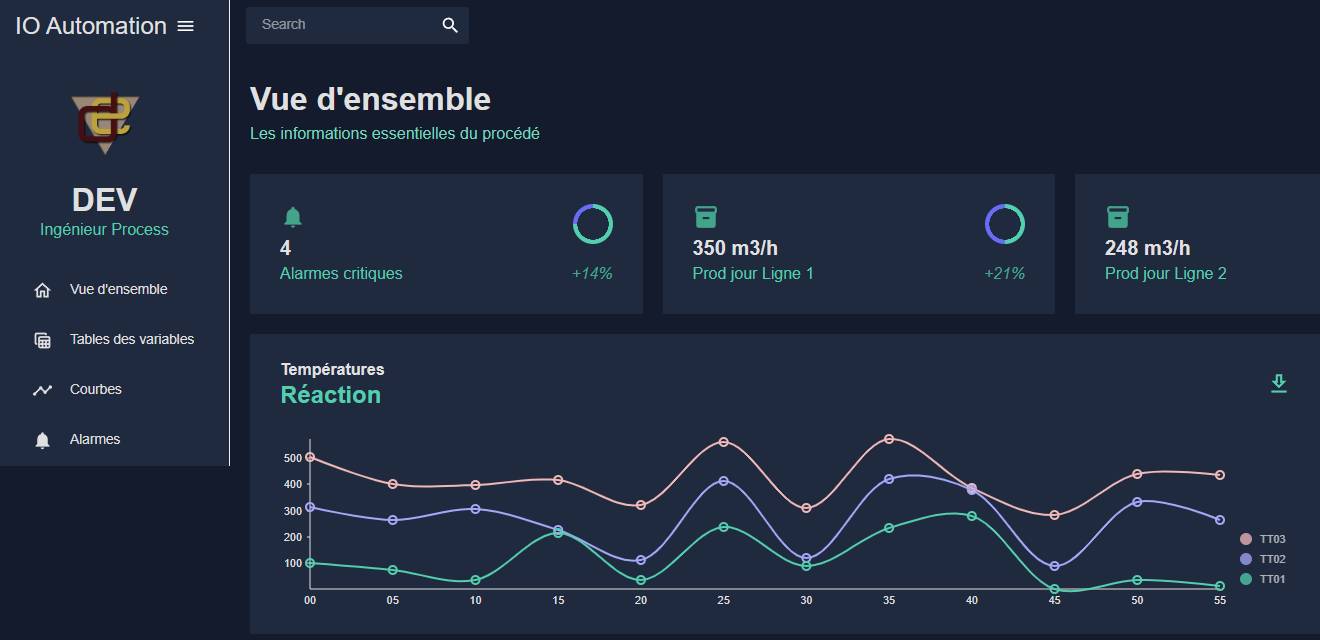This screenshot has height=640, width=1320.
Task: Click the progress ring on Alarmes critiques card
Action: point(593,224)
